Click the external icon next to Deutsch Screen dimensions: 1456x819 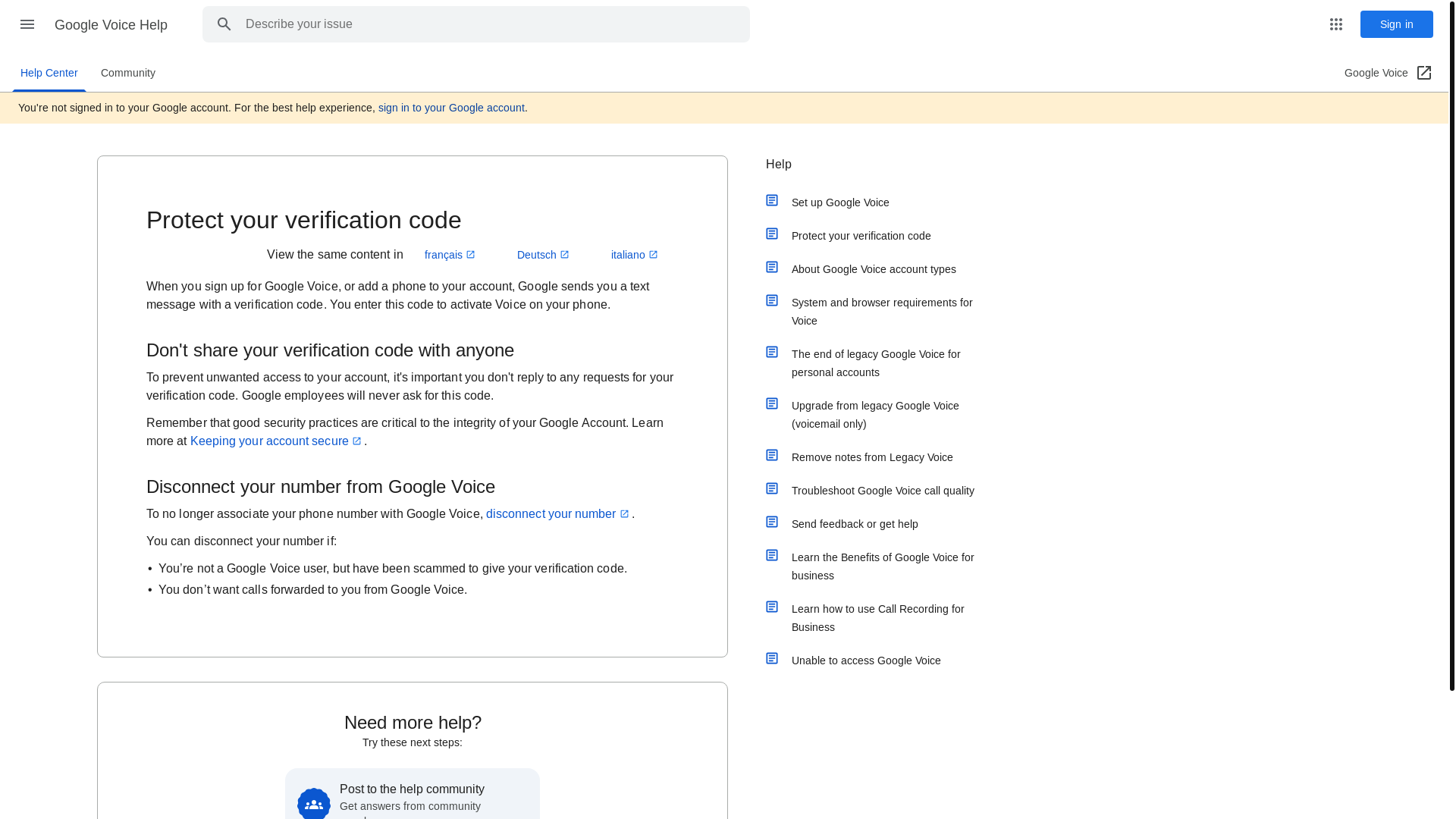564,254
